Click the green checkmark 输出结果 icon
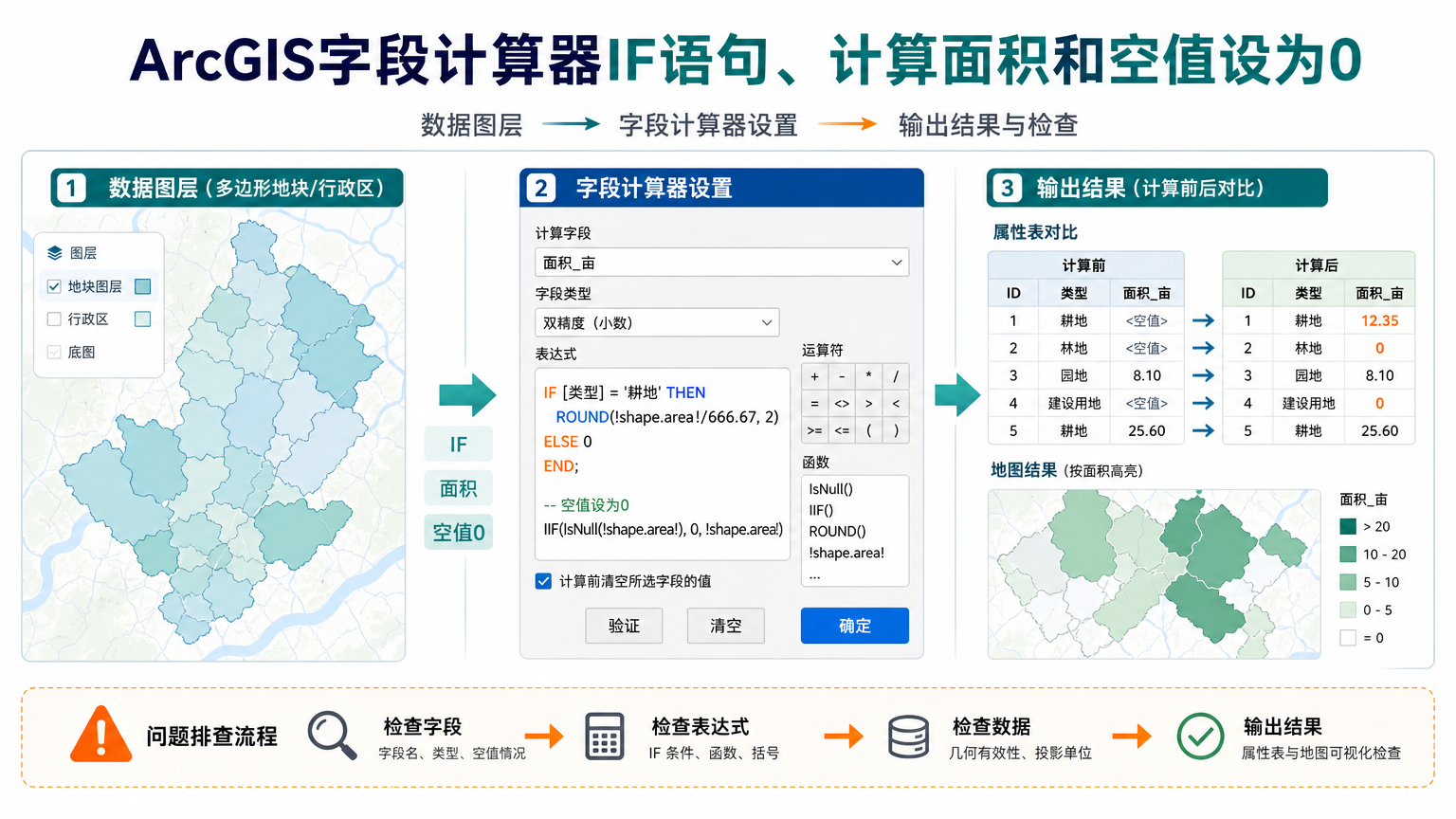 1200,737
